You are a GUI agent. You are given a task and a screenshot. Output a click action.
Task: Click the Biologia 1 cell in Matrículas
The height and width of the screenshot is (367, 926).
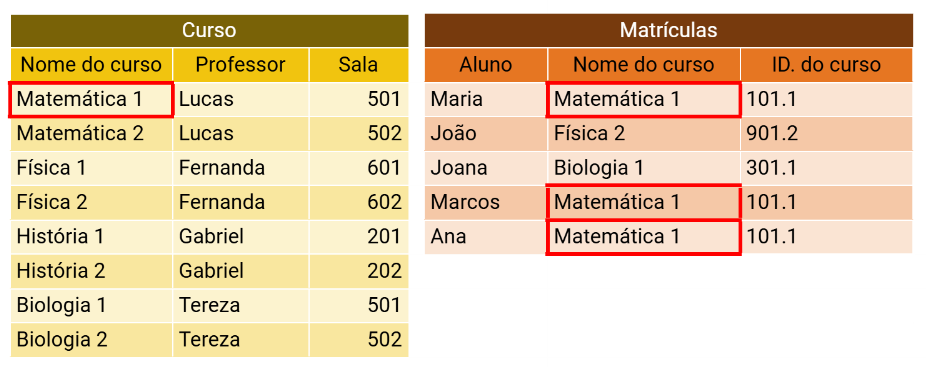(x=644, y=168)
